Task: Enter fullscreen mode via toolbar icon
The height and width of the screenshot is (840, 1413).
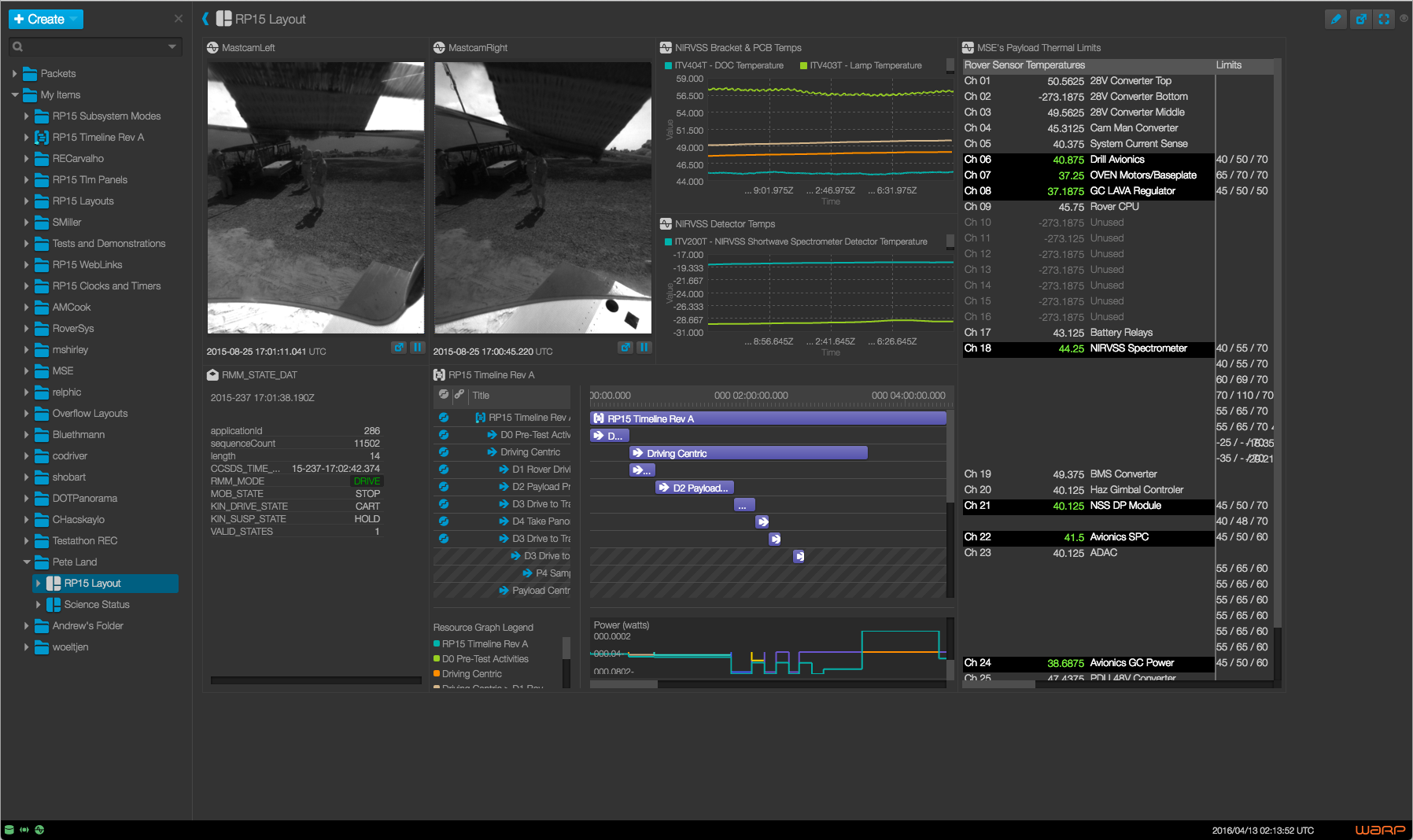Action: pos(1384,19)
